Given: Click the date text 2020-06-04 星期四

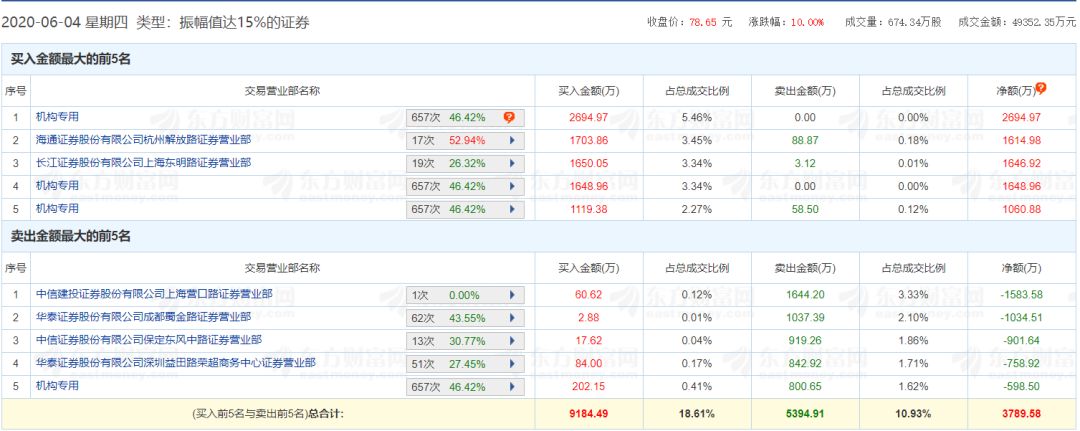Looking at the screenshot, I should point(65,23).
